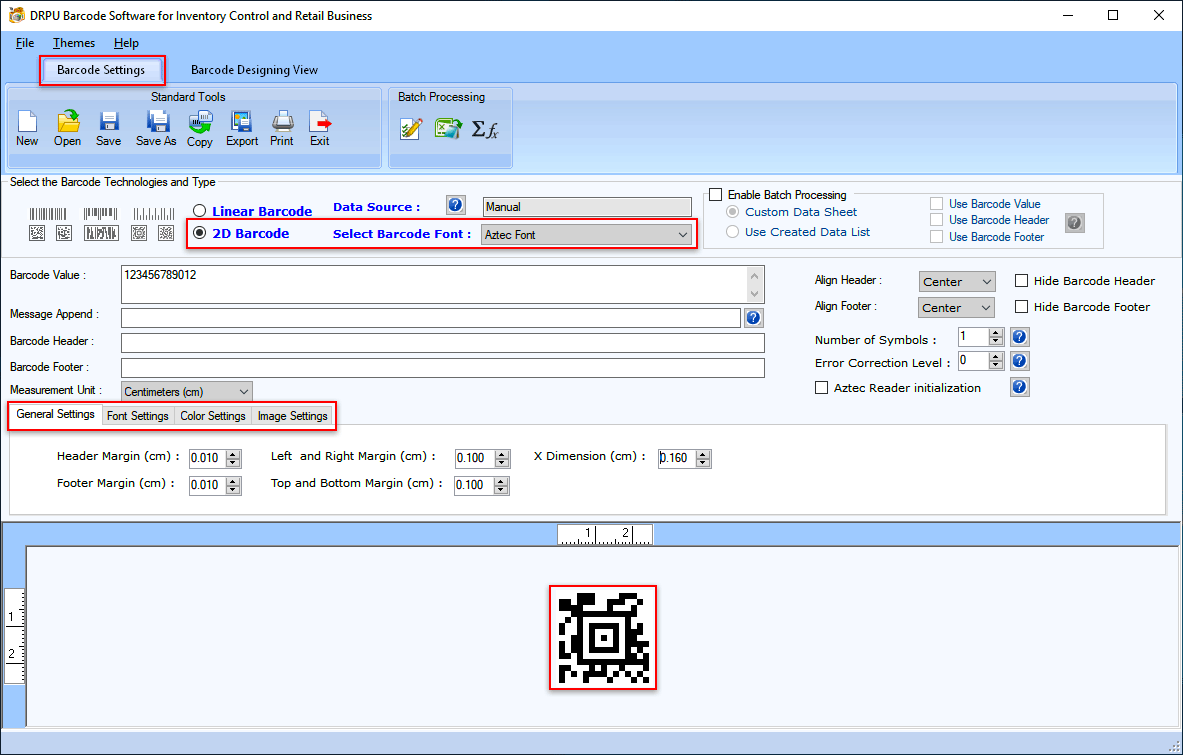Open the Select Barcode Font dropdown
1183x755 pixels.
click(x=586, y=235)
